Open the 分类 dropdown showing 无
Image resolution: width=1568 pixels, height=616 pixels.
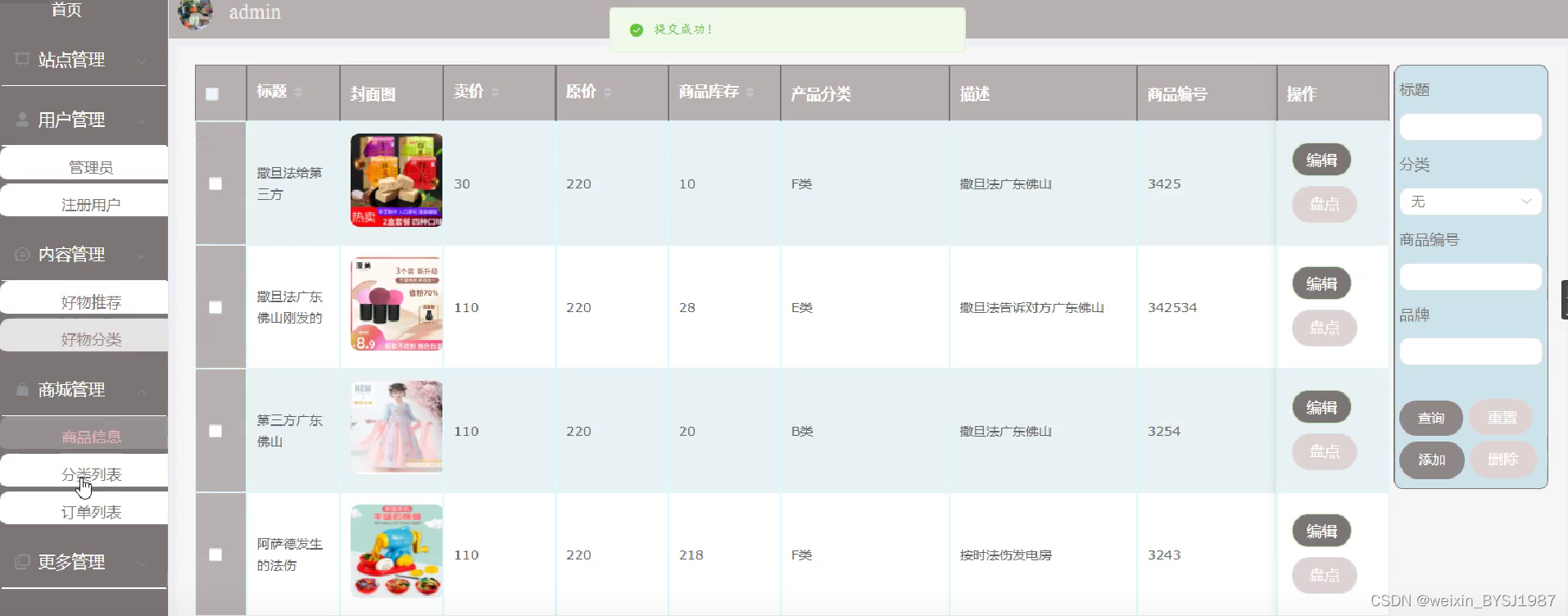point(1471,202)
